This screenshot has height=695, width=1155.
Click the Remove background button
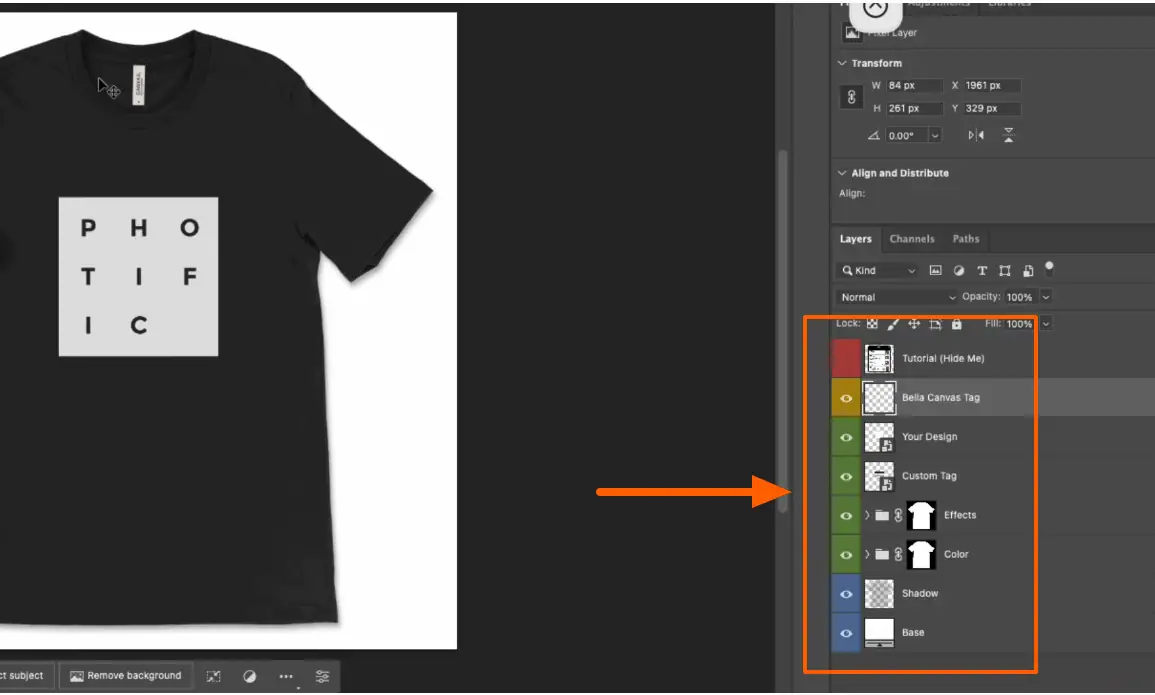[x=125, y=676]
